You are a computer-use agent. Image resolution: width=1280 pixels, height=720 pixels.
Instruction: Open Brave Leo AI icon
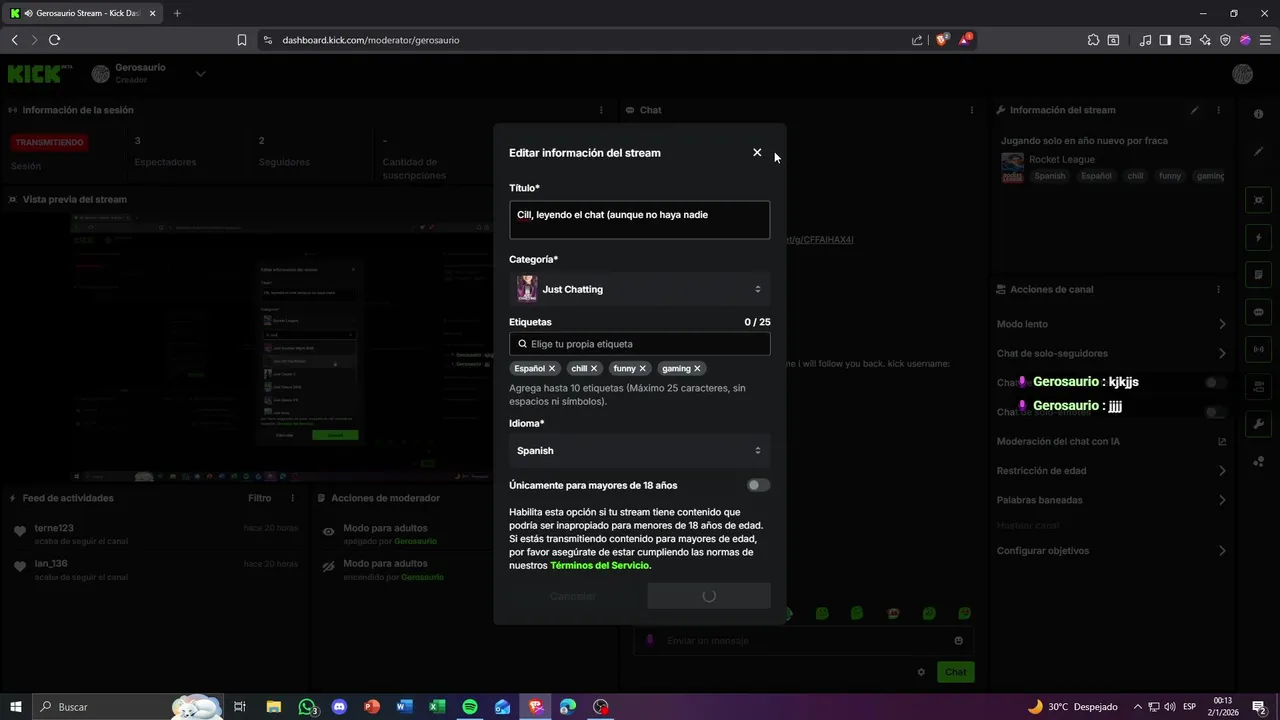coord(1205,40)
